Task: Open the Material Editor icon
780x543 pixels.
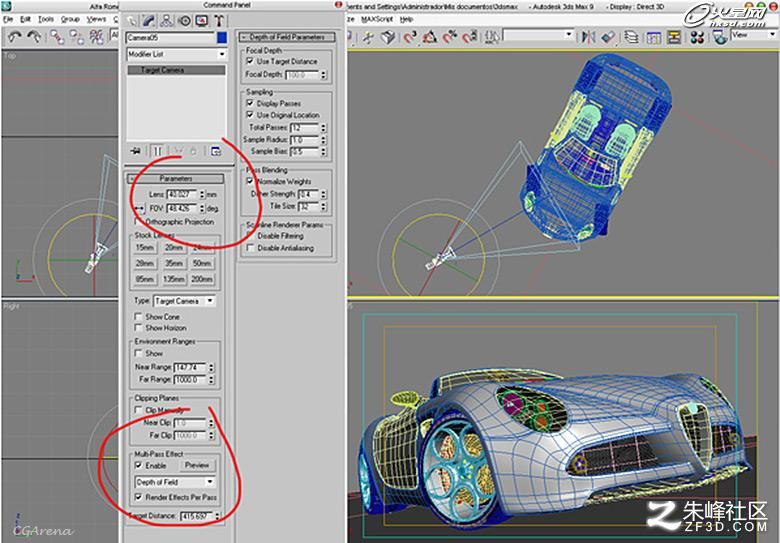Action: [697, 37]
